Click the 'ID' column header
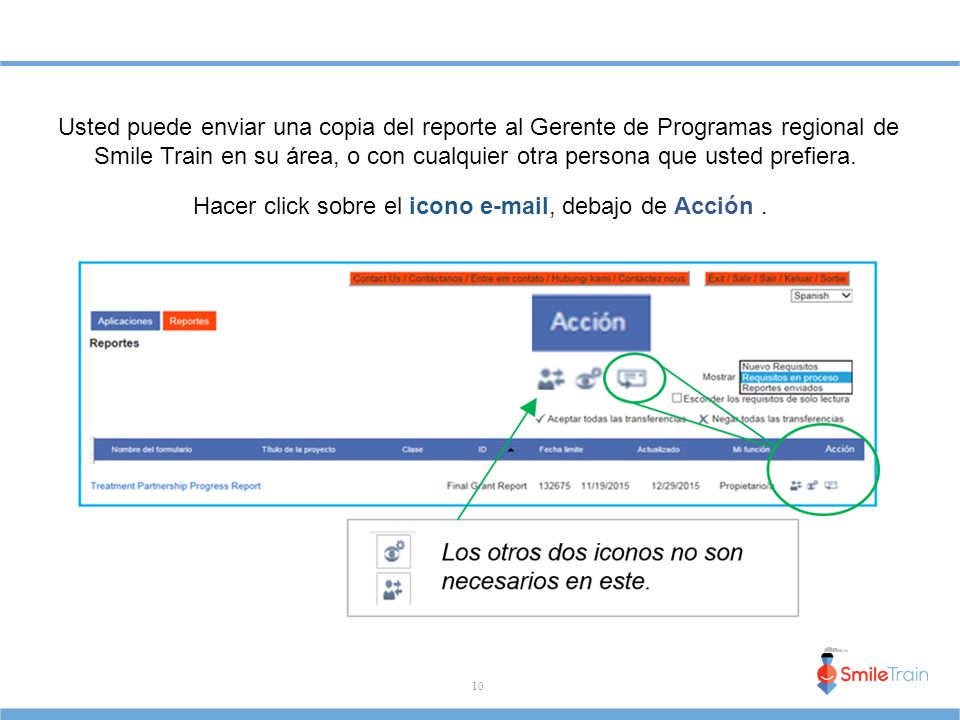The width and height of the screenshot is (960, 720). pyautogui.click(x=482, y=449)
